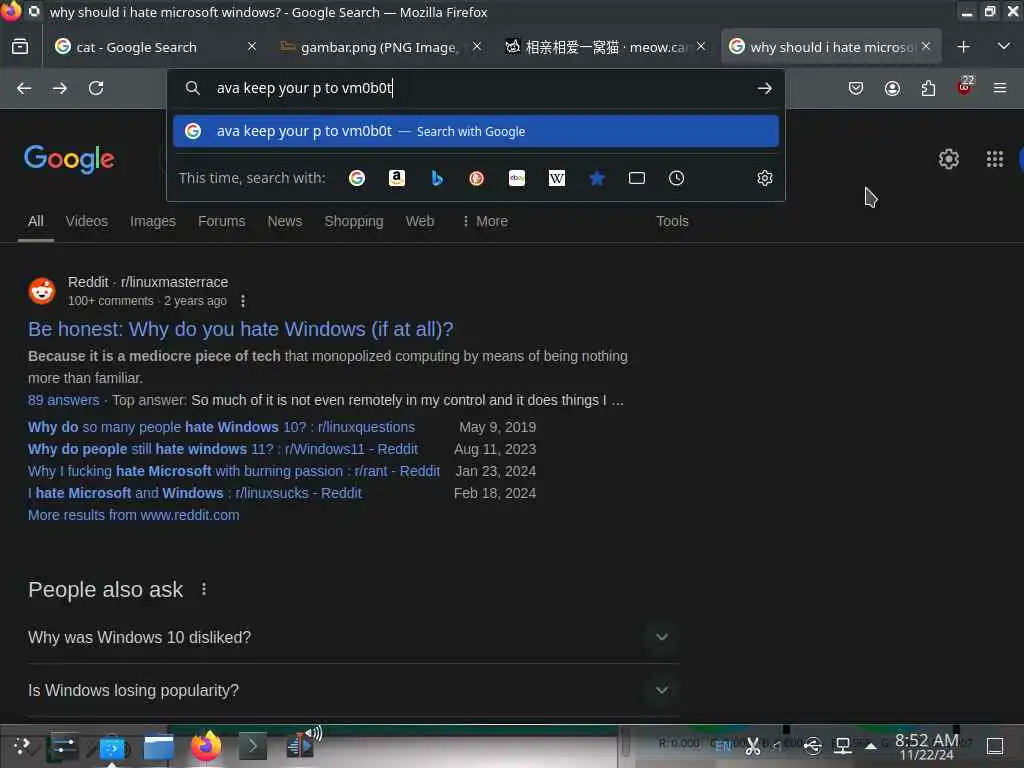
Task: Open the Firefox account icon
Action: (892, 88)
